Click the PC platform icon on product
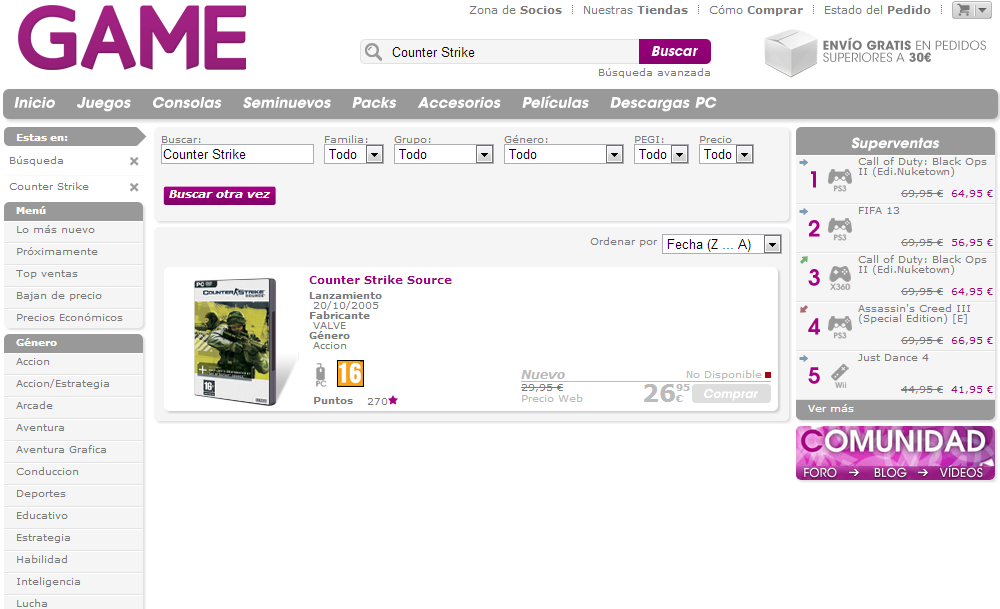1000x609 pixels. point(321,375)
